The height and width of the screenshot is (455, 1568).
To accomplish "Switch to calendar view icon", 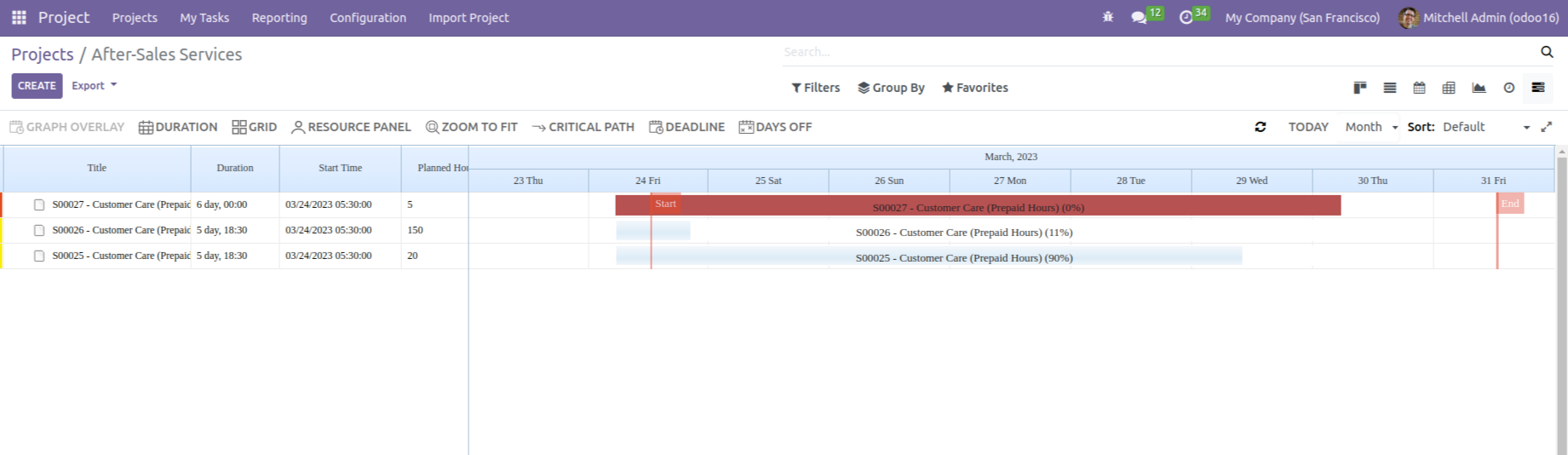I will point(1419,88).
